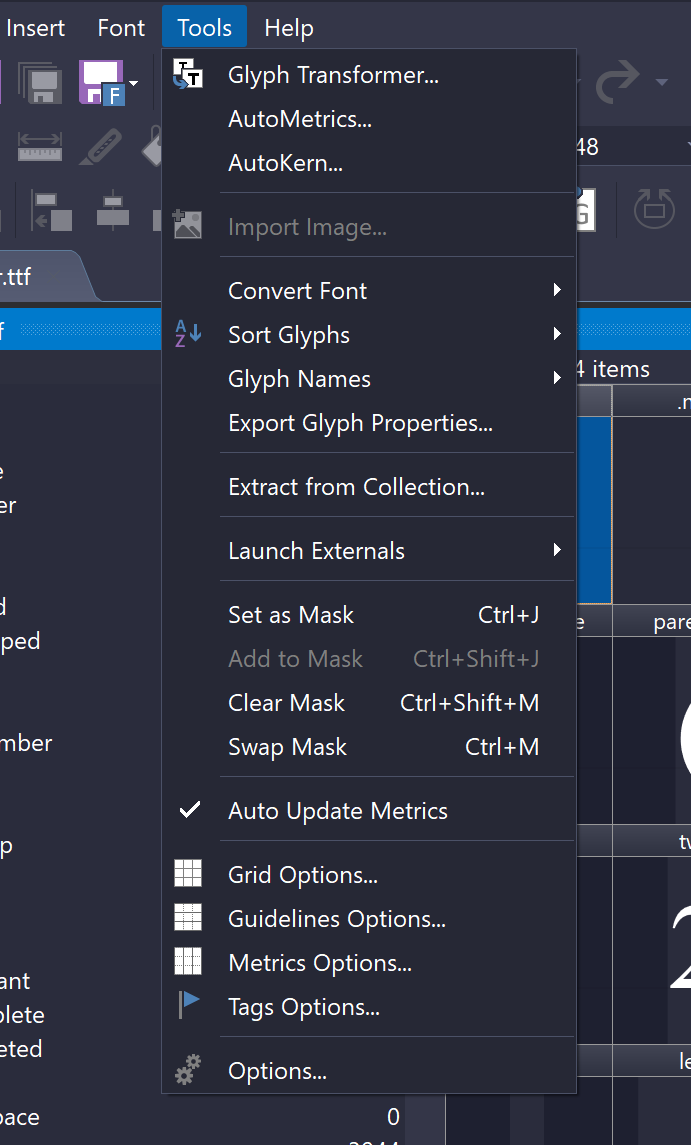691x1145 pixels.
Task: Click the Save All toolbar icon
Action: (x=40, y=82)
